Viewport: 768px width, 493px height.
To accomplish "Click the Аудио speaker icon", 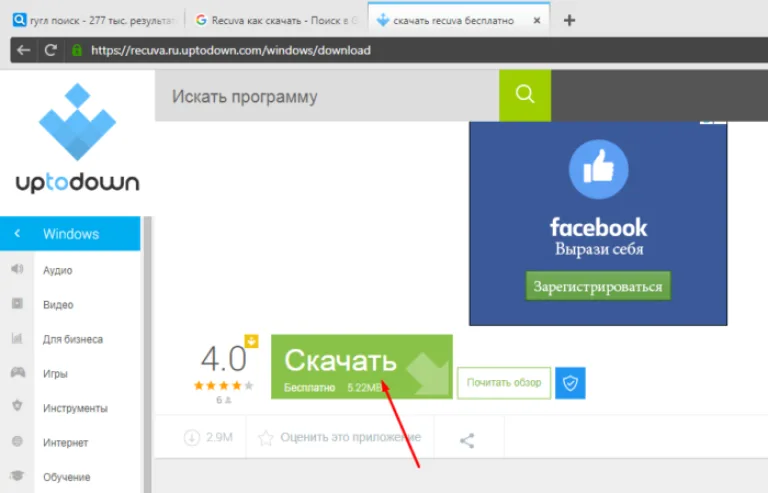I will [x=17, y=269].
